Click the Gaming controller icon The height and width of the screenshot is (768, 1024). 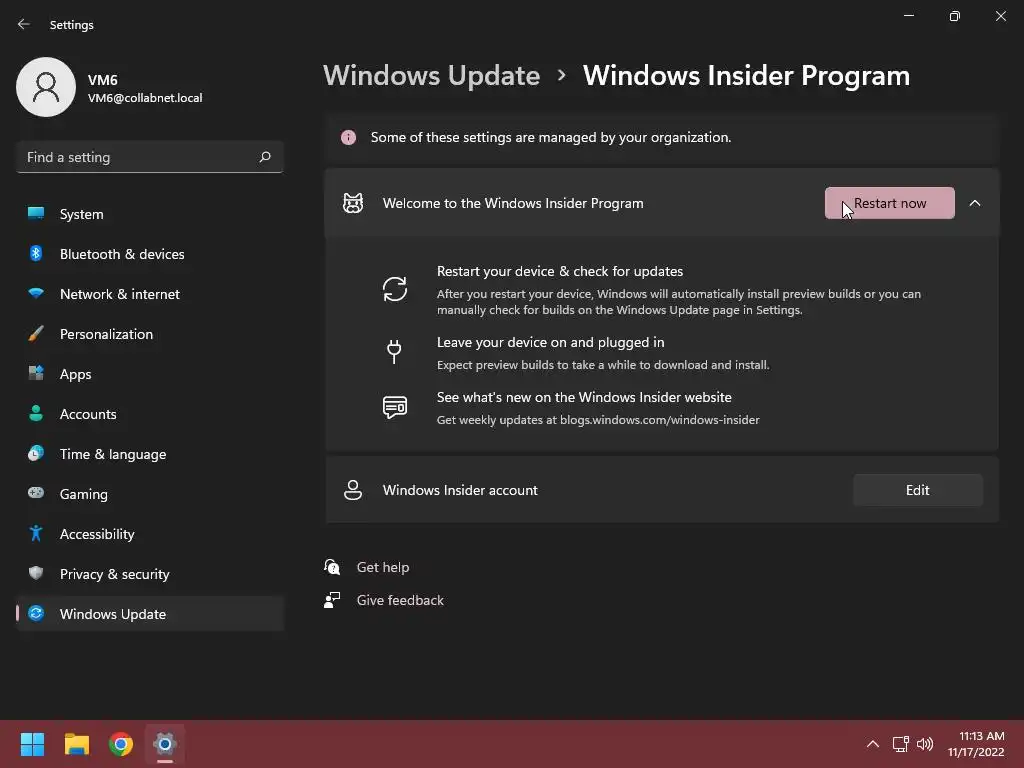point(36,493)
